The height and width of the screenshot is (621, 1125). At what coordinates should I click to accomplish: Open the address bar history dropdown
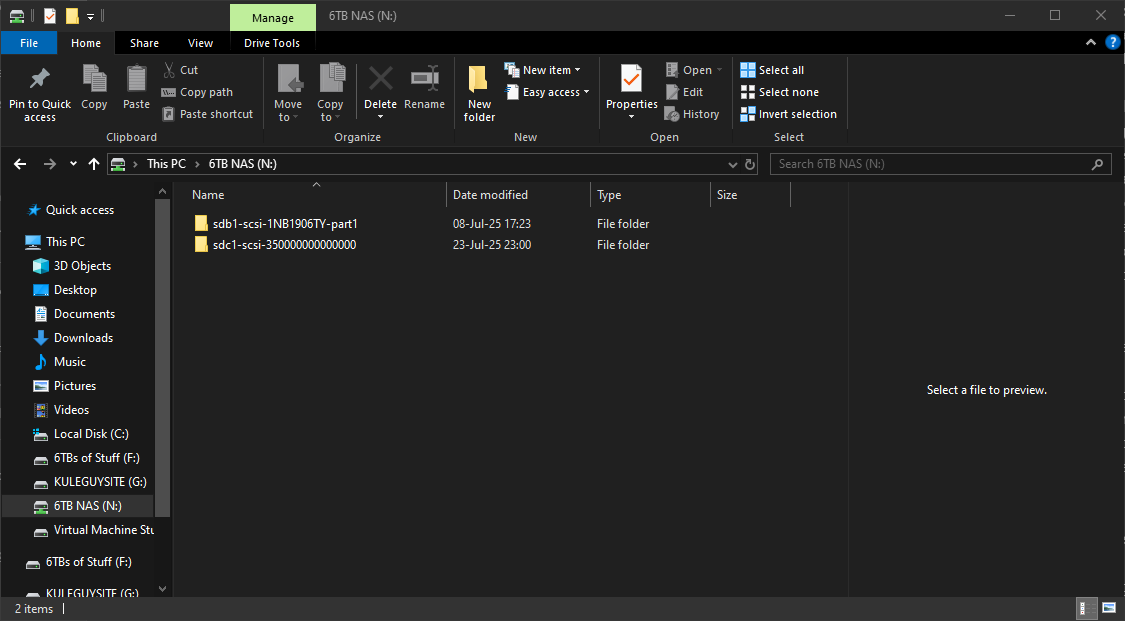click(733, 164)
